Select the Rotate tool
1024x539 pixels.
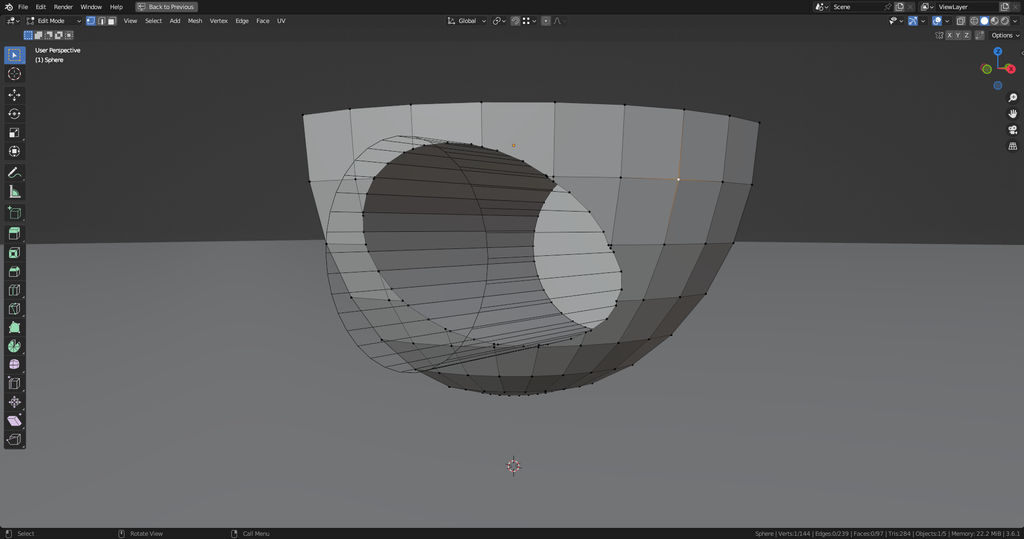point(15,114)
